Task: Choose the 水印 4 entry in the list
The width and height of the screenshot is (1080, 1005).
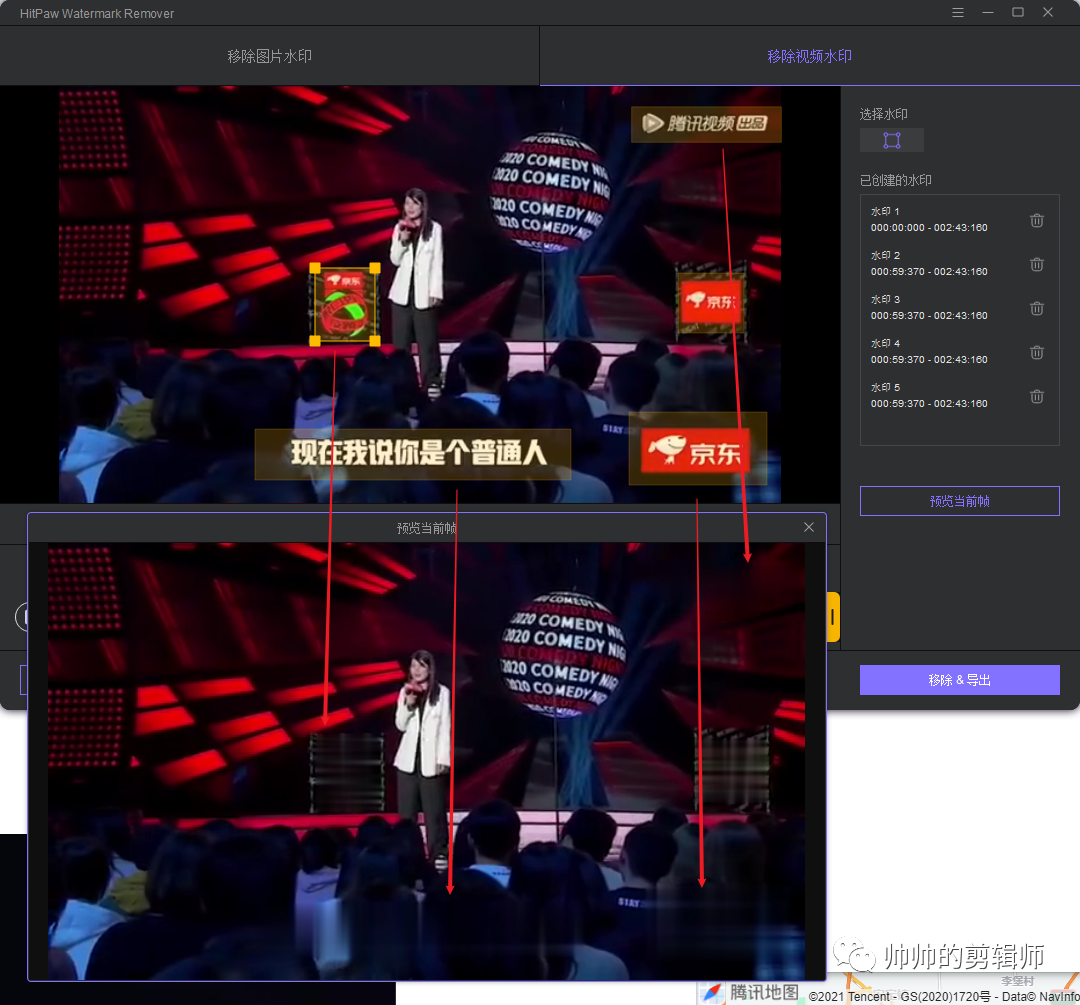Action: pos(959,351)
